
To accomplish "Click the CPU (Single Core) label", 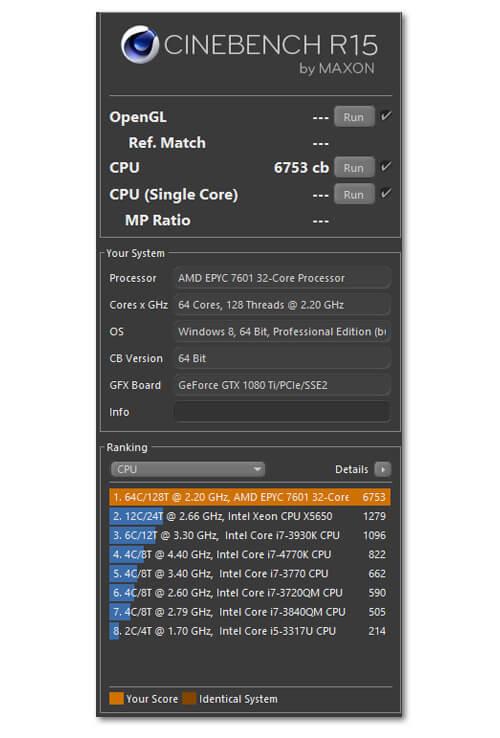I will (x=174, y=194).
